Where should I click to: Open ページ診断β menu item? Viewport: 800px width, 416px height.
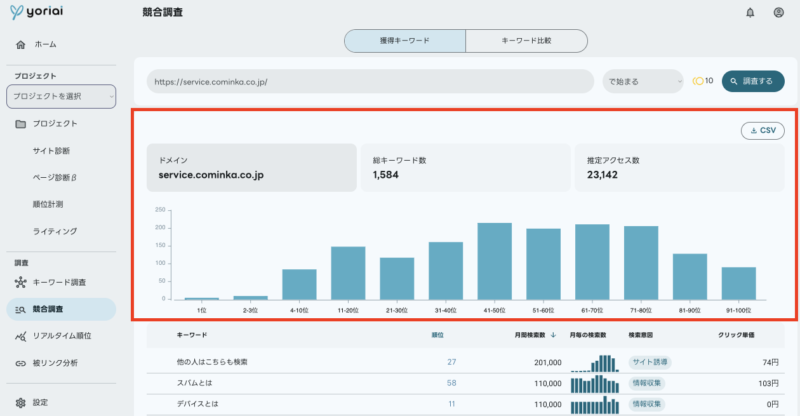[x=55, y=178]
